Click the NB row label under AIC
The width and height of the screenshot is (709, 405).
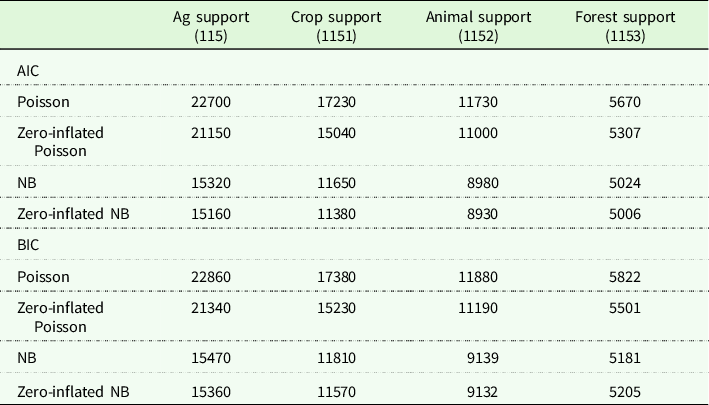[x=27, y=184]
